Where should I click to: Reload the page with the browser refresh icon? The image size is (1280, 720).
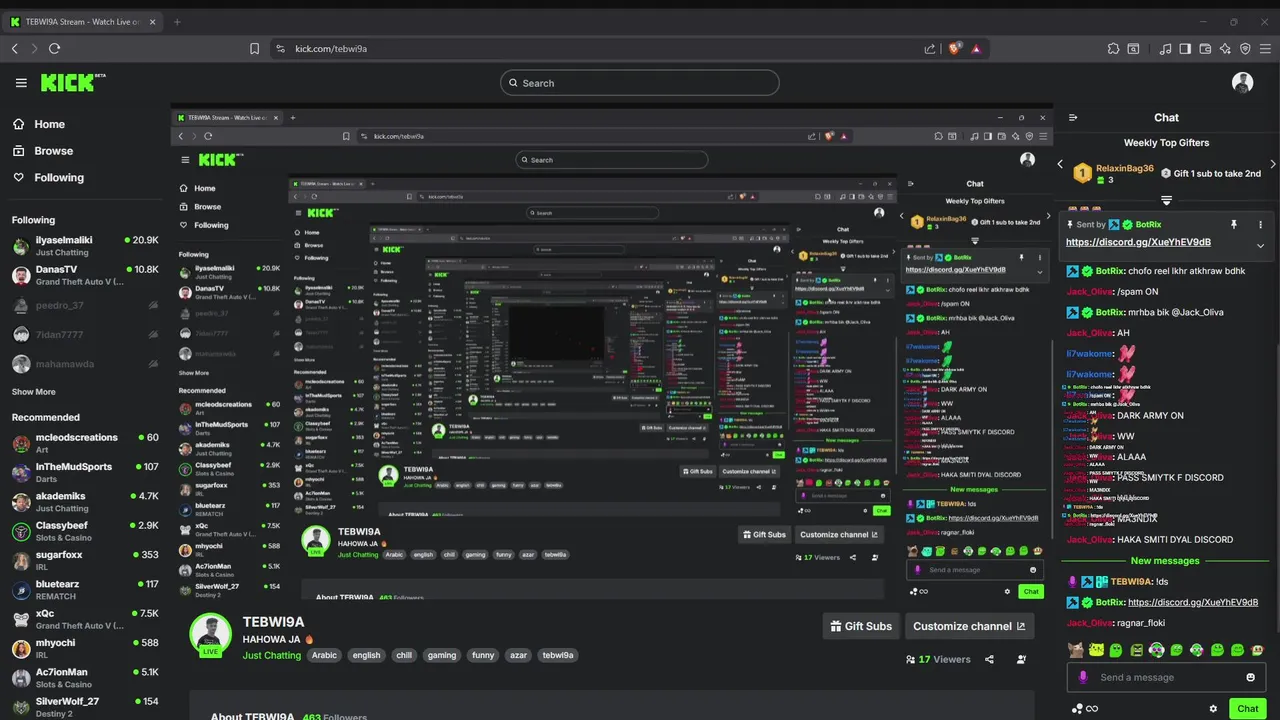54,48
